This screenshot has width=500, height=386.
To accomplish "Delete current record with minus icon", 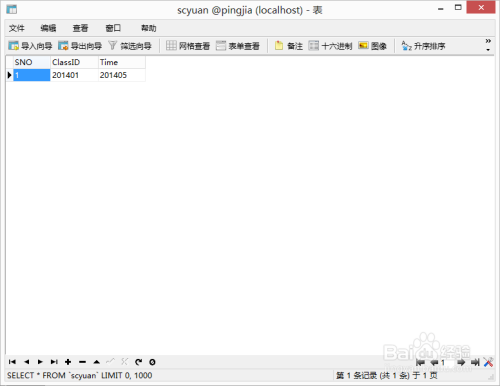I will (x=82, y=362).
